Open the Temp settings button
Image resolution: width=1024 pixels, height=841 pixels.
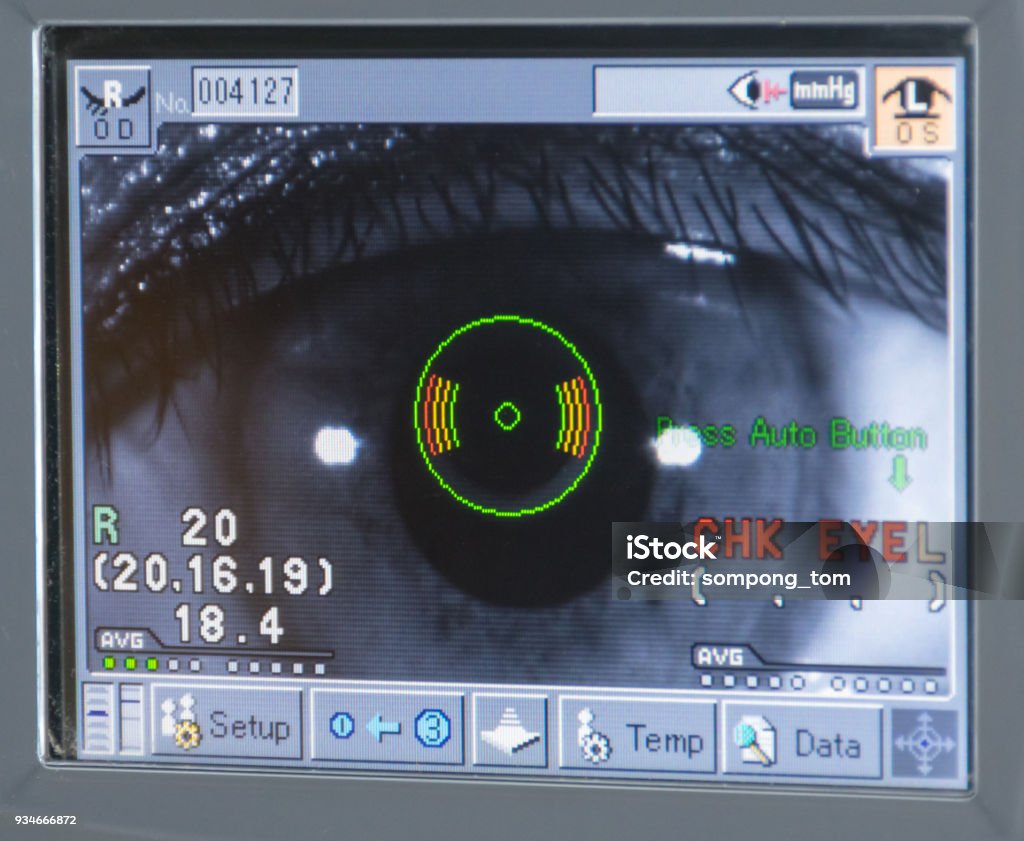(x=637, y=737)
